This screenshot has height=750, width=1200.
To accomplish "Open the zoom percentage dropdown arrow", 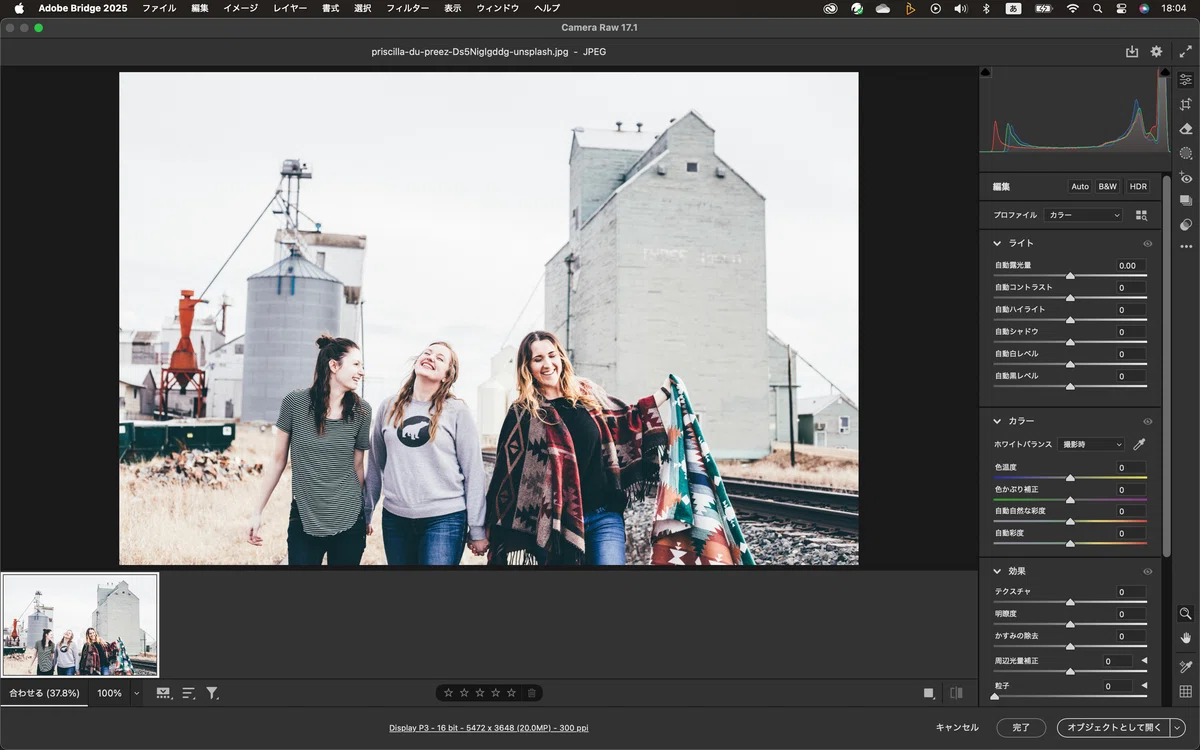I will tap(136, 693).
